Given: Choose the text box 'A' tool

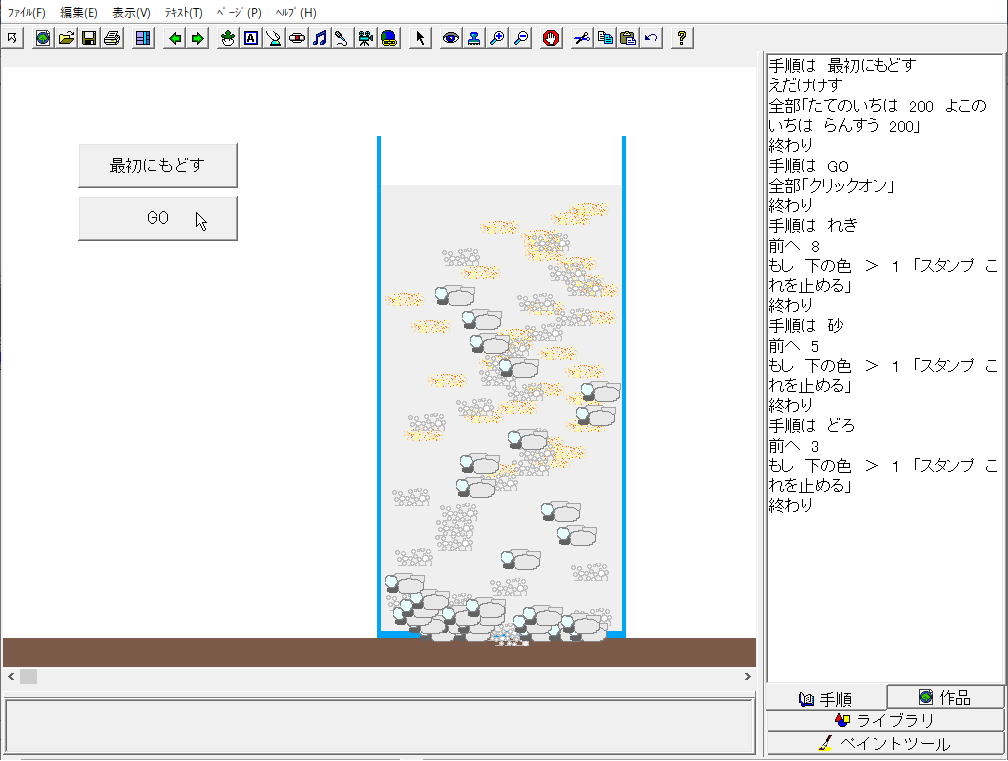Looking at the screenshot, I should point(250,38).
